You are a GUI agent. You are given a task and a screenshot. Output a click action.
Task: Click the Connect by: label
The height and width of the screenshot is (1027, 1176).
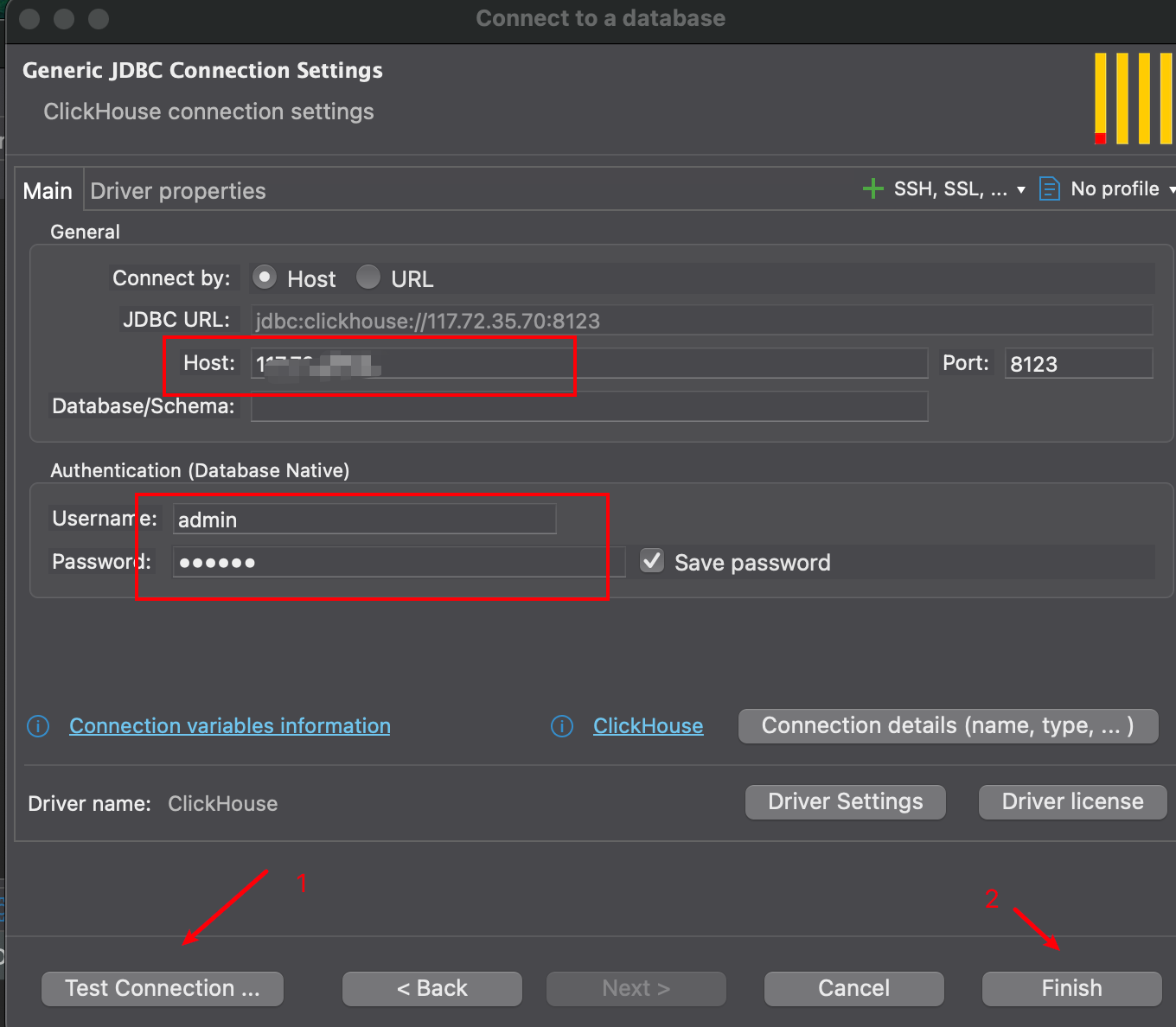point(171,278)
